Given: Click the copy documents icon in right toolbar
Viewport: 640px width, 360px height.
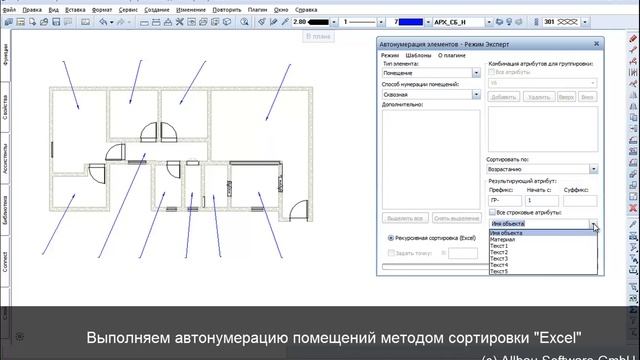Looking at the screenshot, I should point(633,118).
